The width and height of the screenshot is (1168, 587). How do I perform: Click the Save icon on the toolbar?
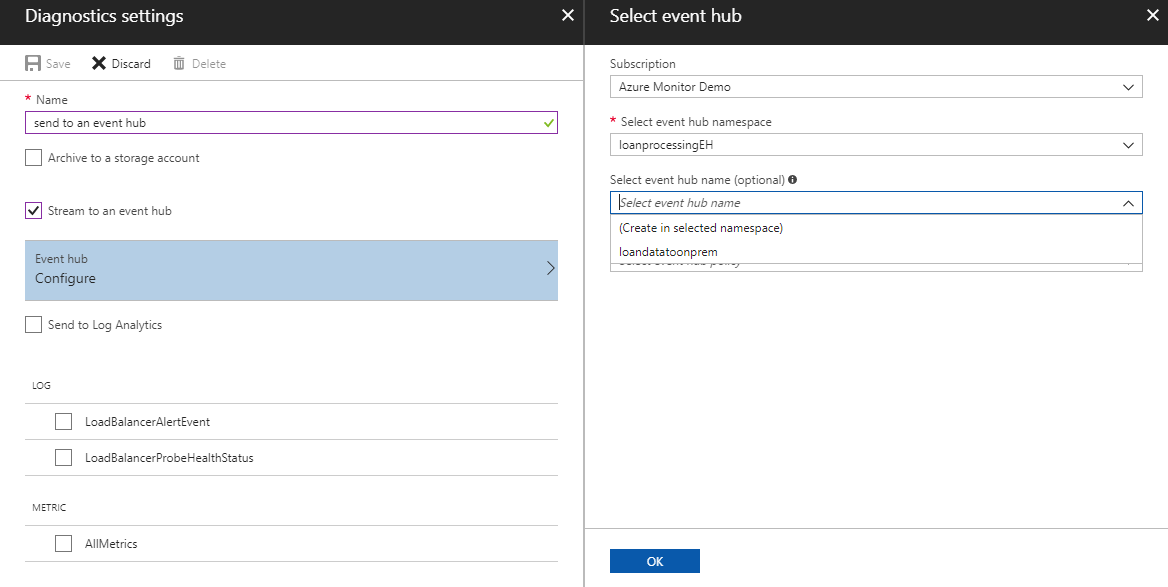click(30, 63)
